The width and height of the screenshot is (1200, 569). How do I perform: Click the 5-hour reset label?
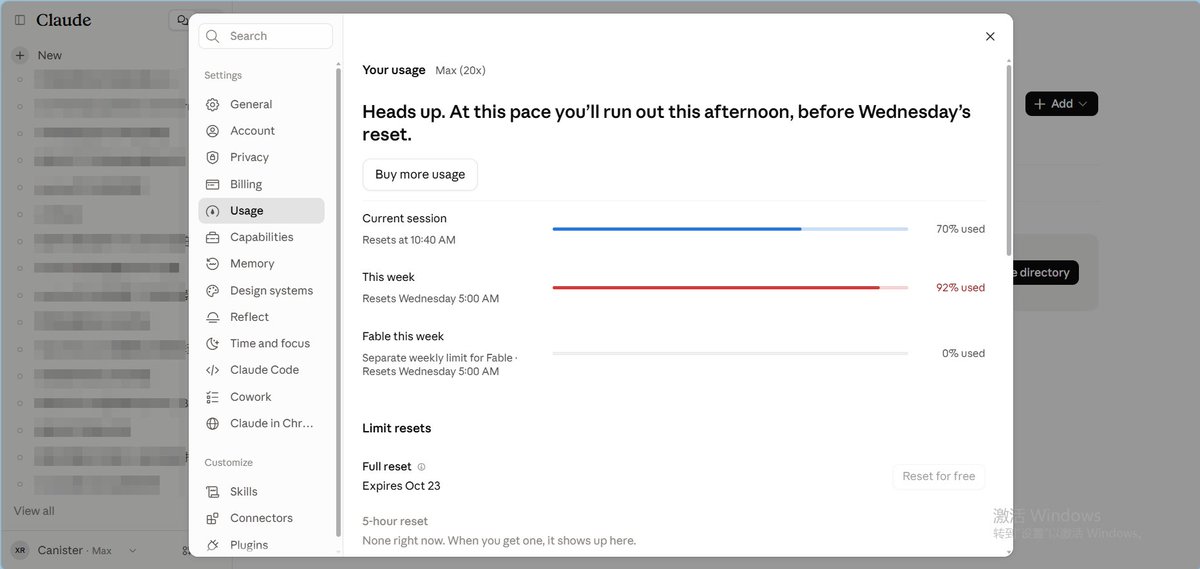pos(395,521)
